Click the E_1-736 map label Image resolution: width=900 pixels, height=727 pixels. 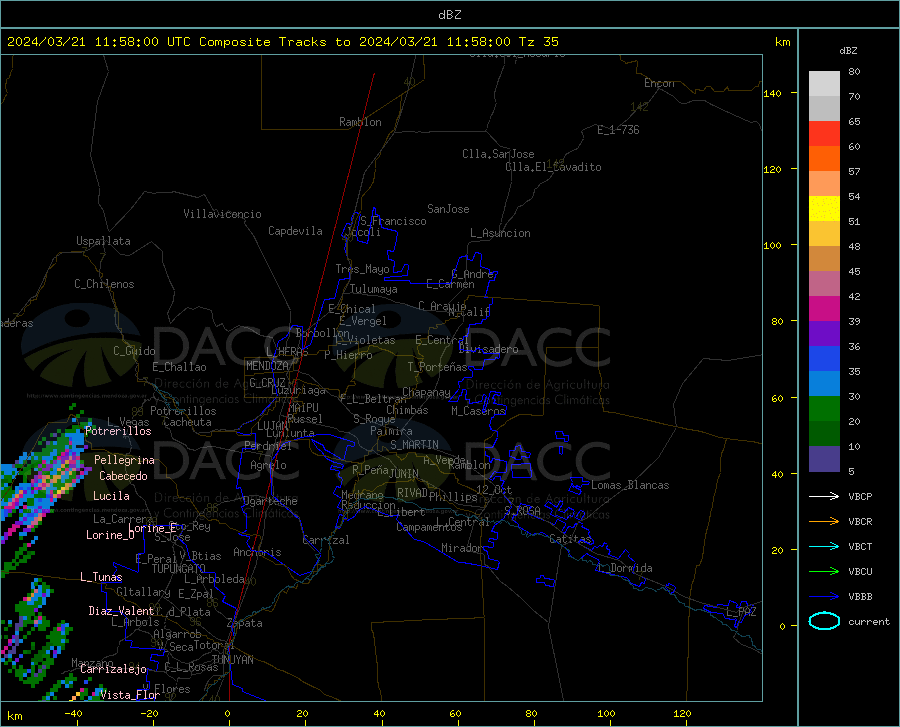[x=618, y=130]
